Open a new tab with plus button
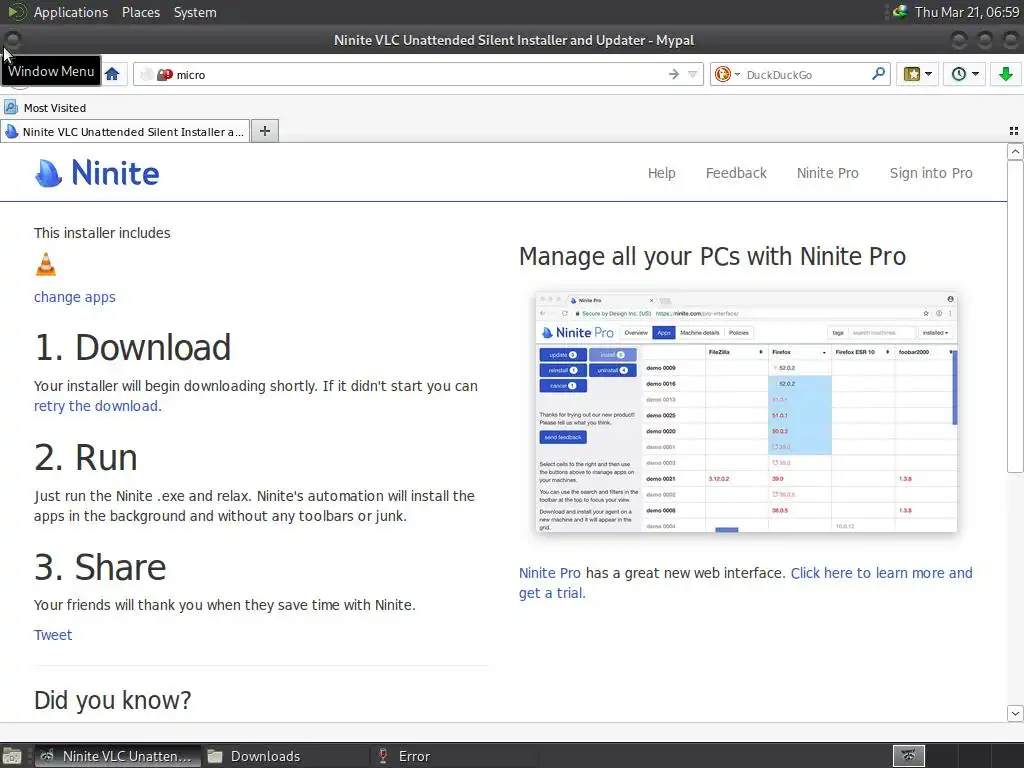 pos(264,131)
